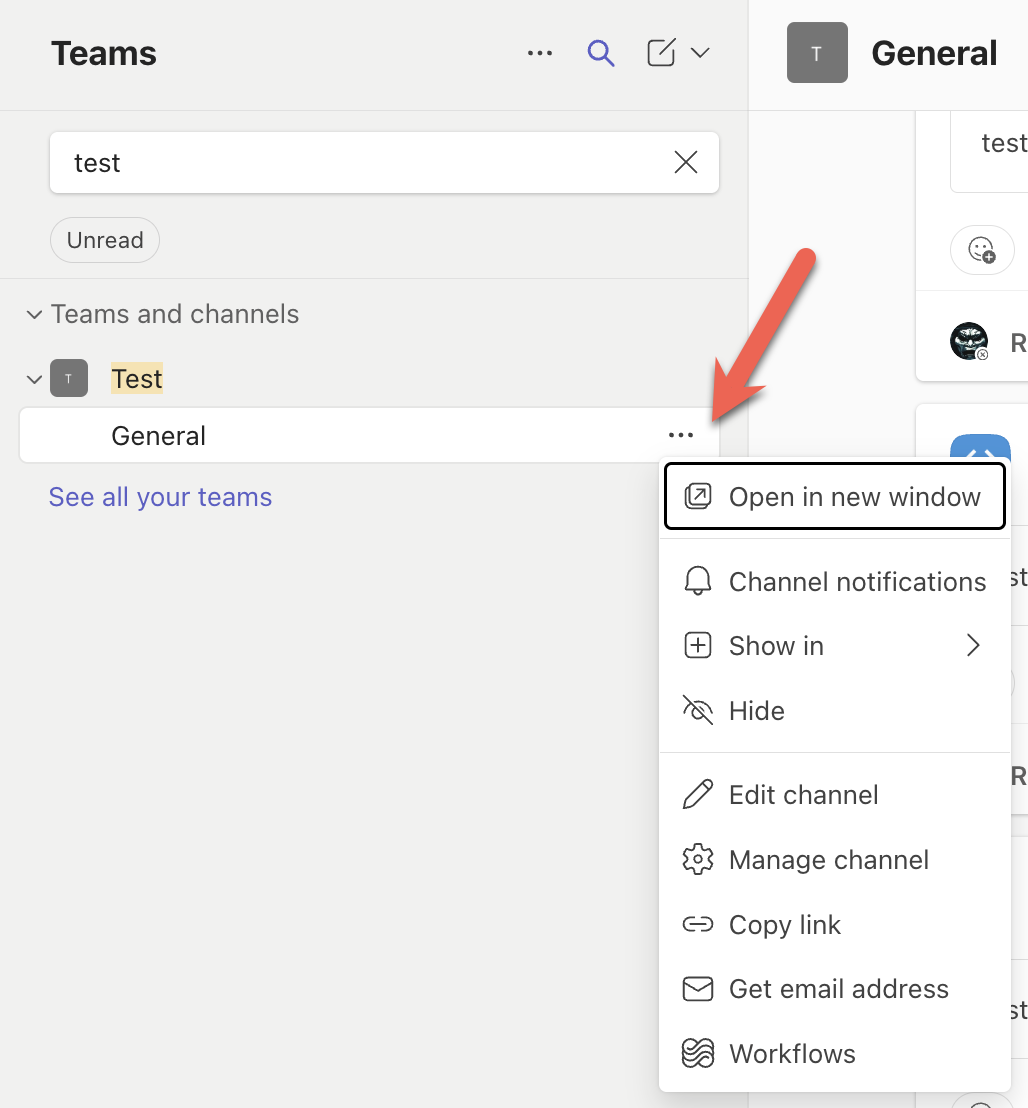Click the General channel title in header
The width and height of the screenshot is (1028, 1108).
[x=933, y=53]
